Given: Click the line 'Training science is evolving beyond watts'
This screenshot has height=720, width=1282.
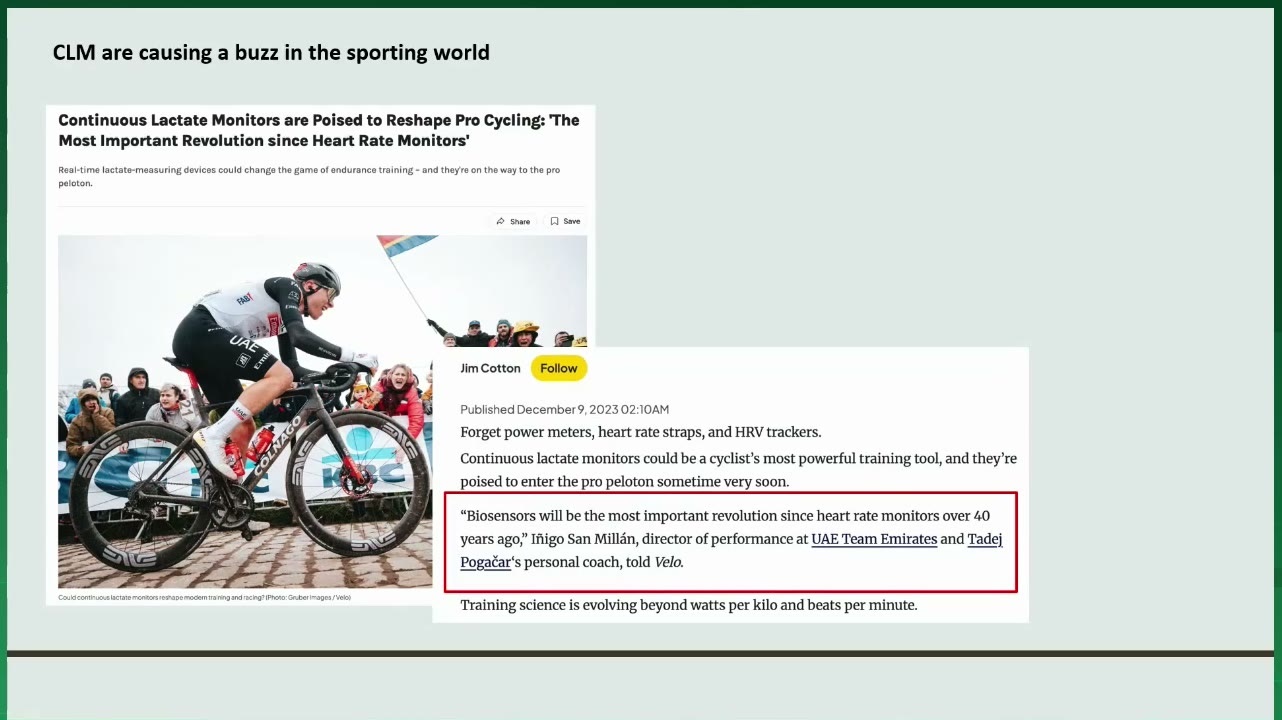Looking at the screenshot, I should coord(688,605).
